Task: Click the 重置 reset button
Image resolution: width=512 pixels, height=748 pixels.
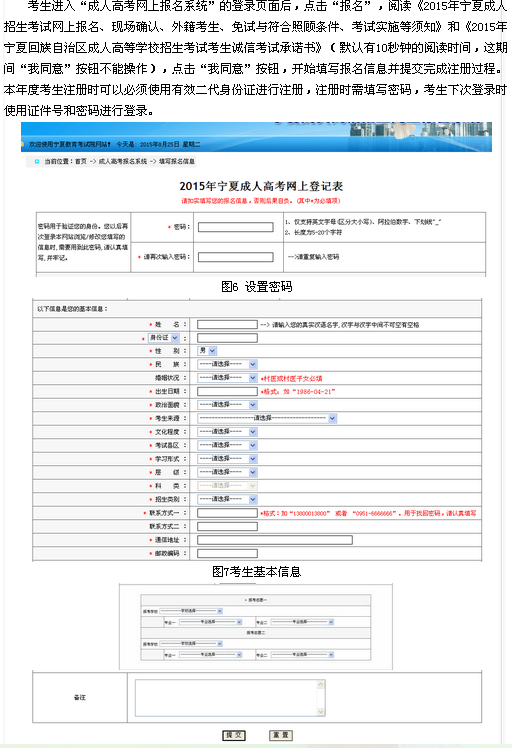Action: [281, 735]
